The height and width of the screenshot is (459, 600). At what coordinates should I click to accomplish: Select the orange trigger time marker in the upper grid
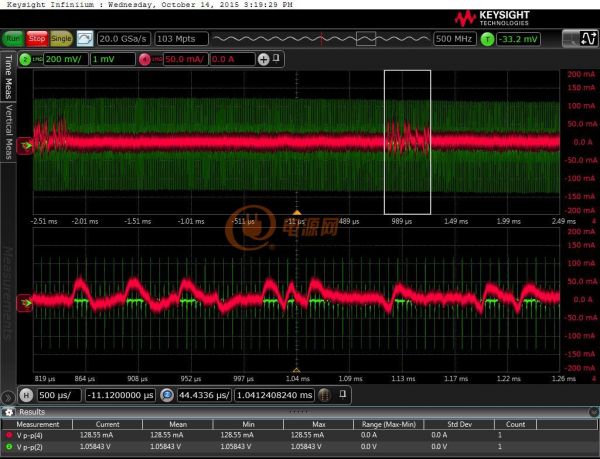click(x=297, y=212)
